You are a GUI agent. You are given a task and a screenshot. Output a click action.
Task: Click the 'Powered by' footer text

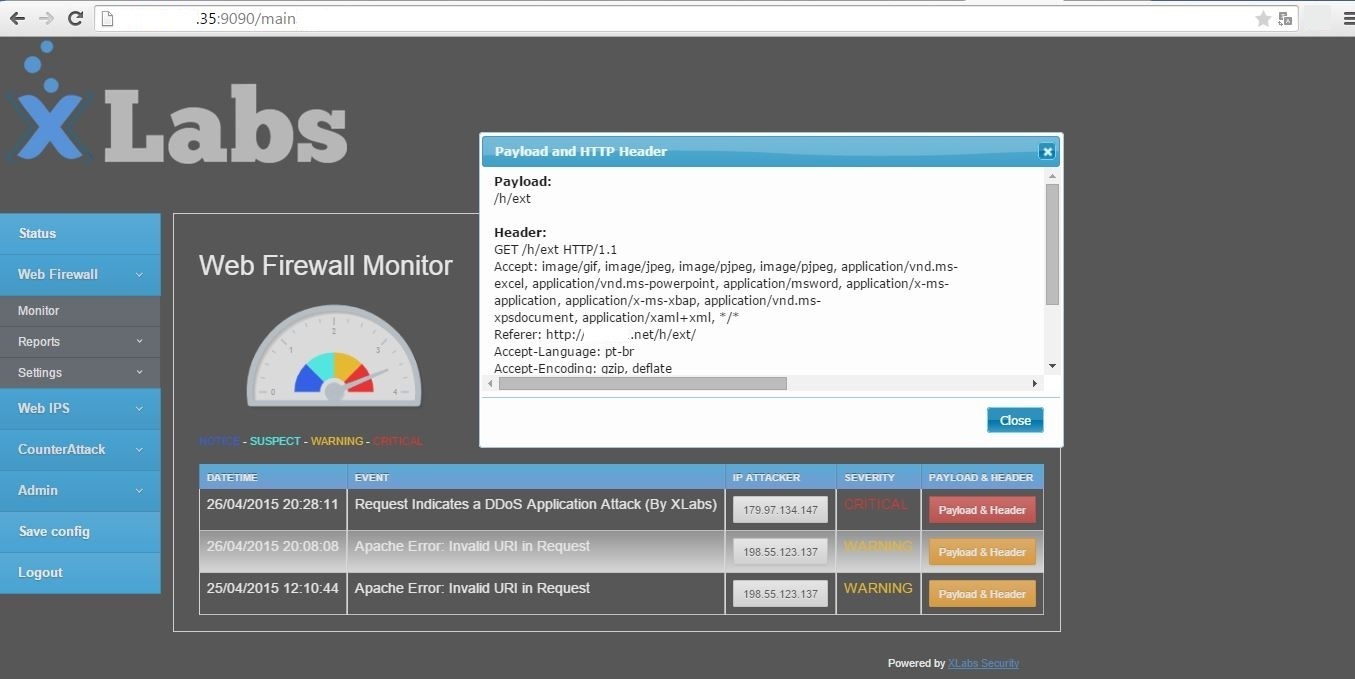point(916,663)
